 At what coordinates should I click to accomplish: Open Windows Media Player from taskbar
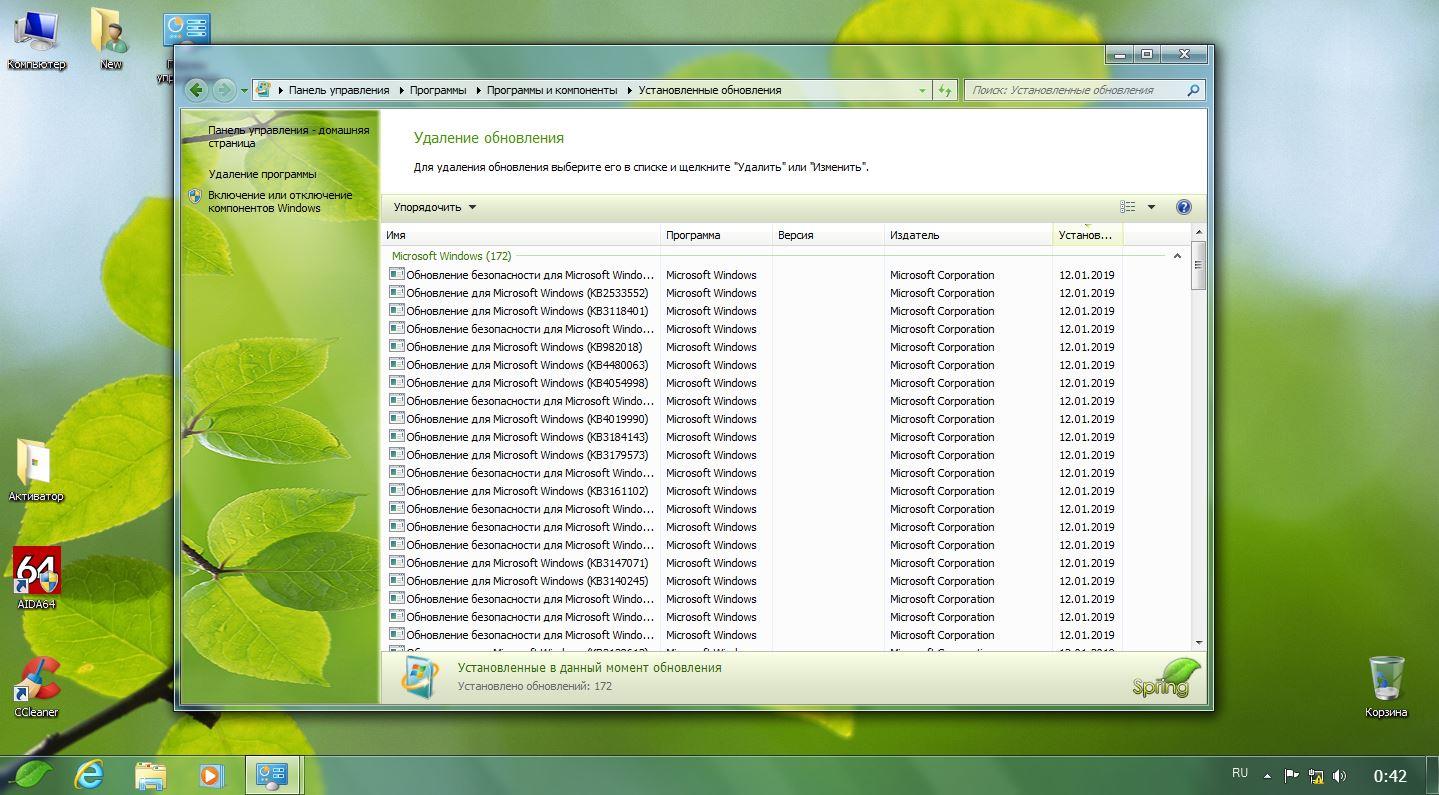tap(210, 774)
